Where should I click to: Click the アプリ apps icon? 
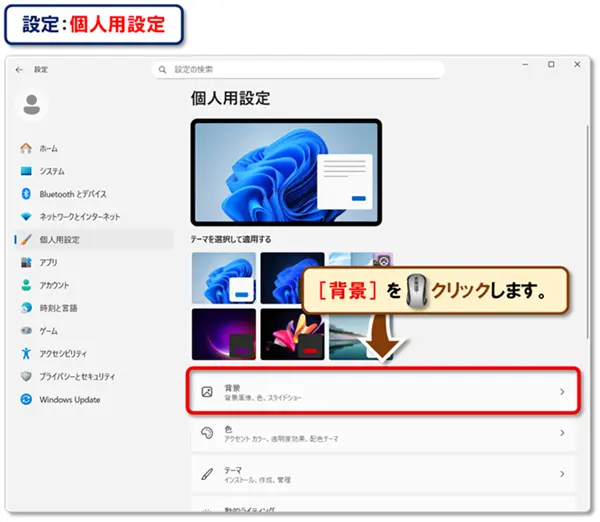pos(26,263)
